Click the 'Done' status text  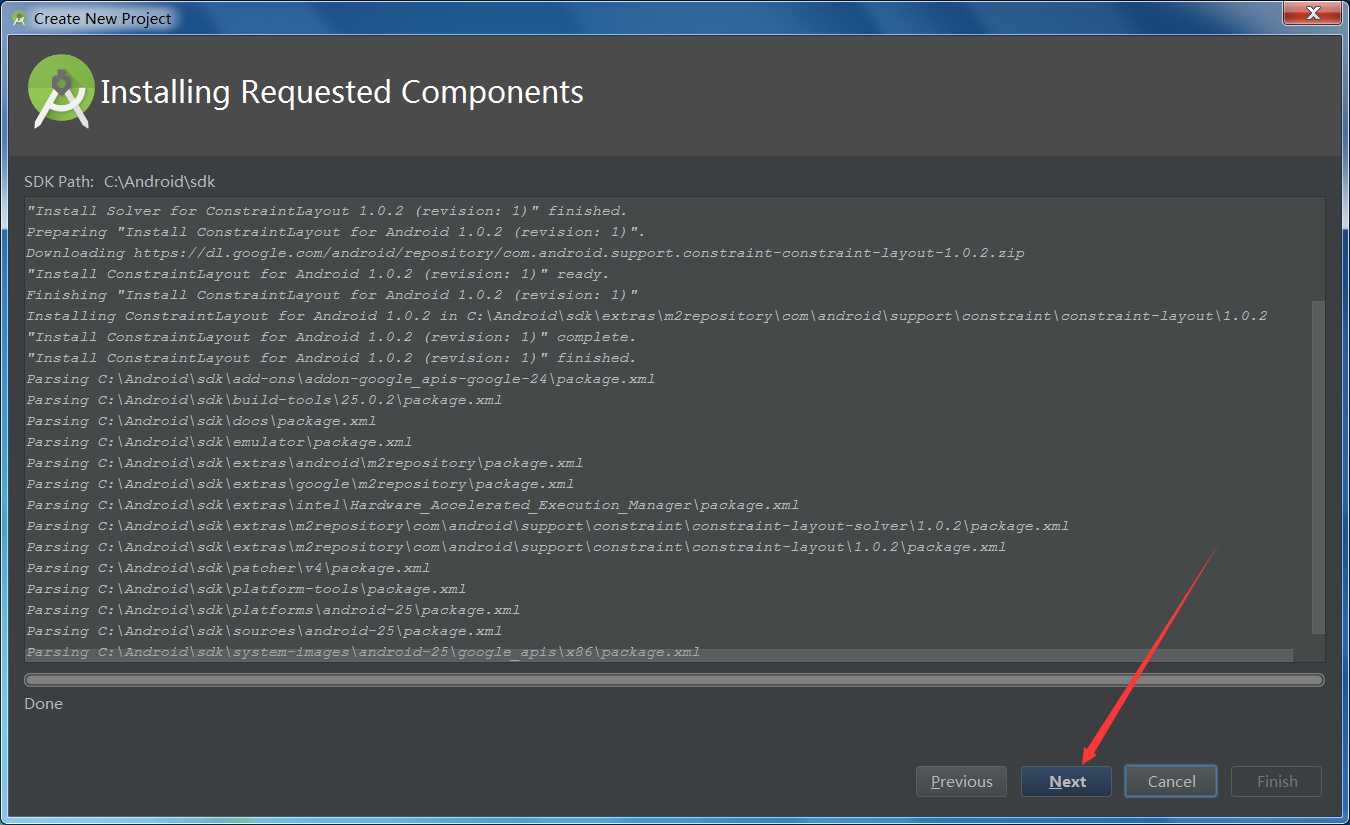coord(44,703)
